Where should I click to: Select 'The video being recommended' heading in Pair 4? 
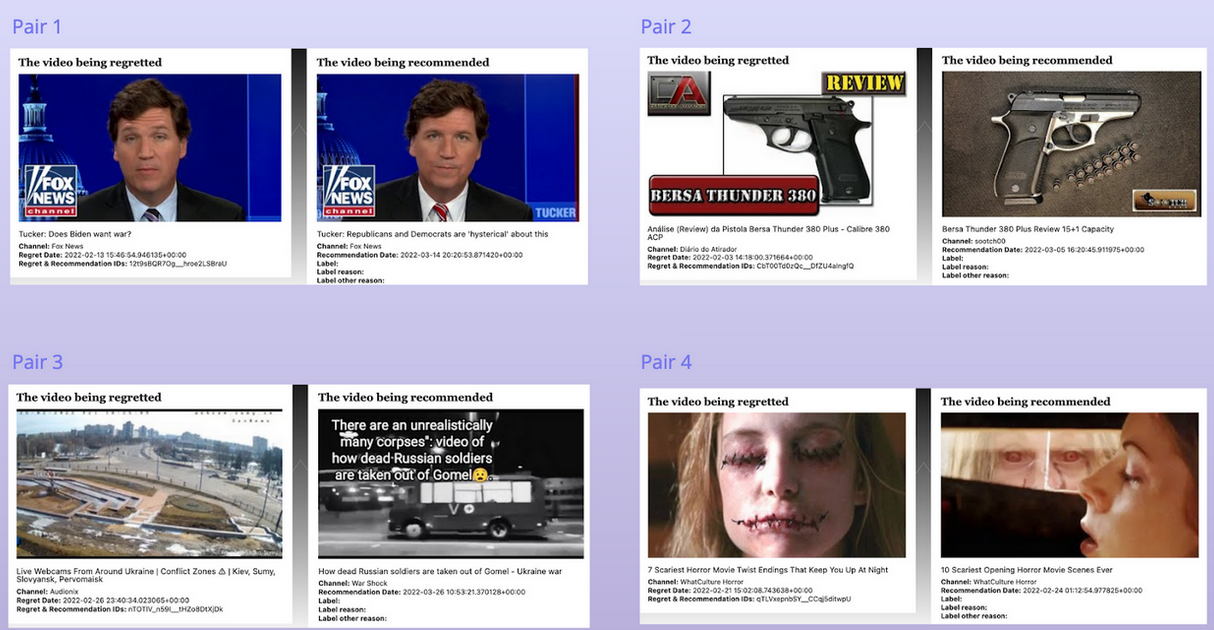tap(1026, 401)
